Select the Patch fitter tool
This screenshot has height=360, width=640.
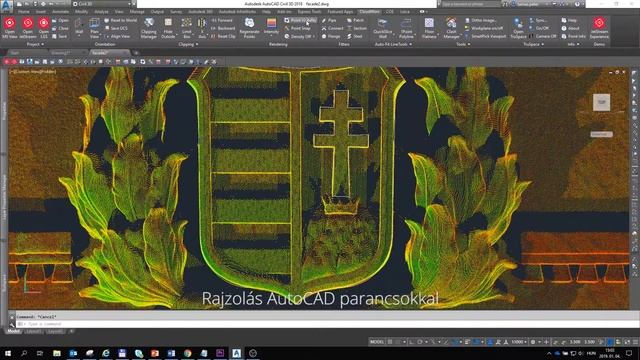[355, 20]
